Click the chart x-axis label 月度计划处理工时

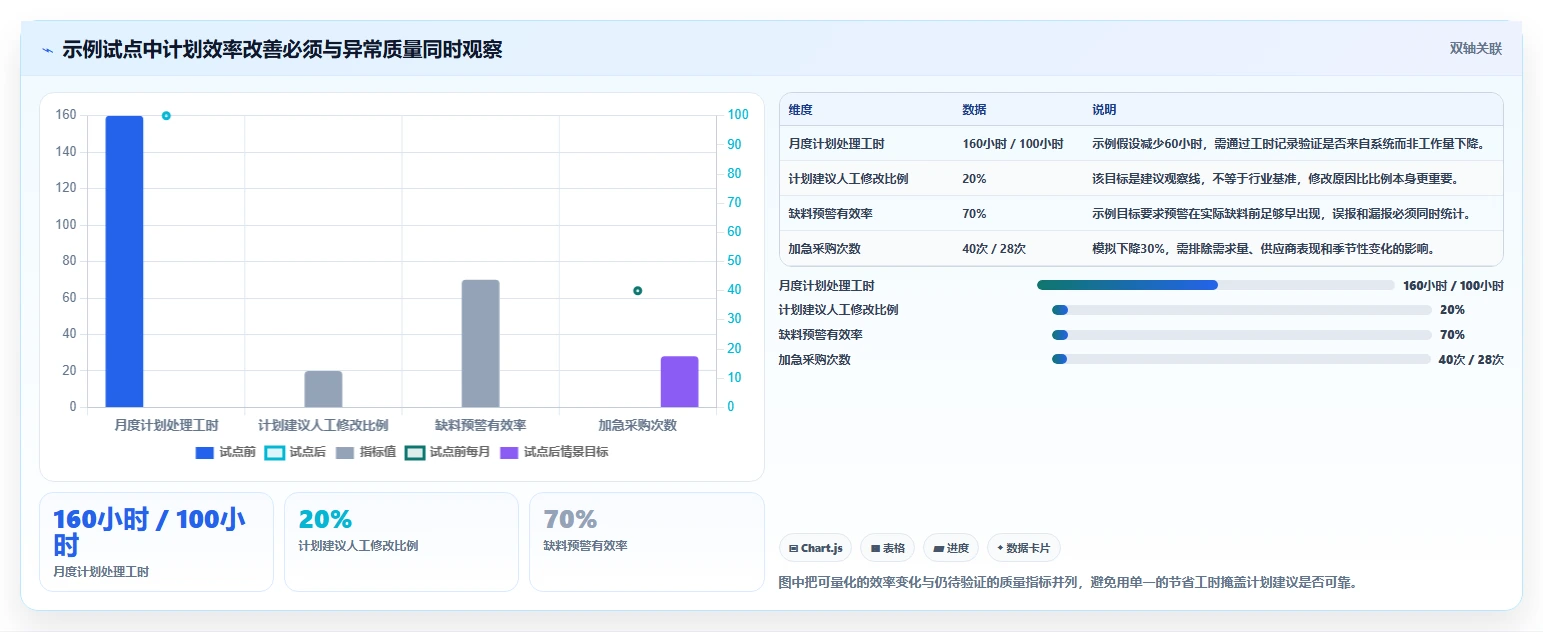166,425
